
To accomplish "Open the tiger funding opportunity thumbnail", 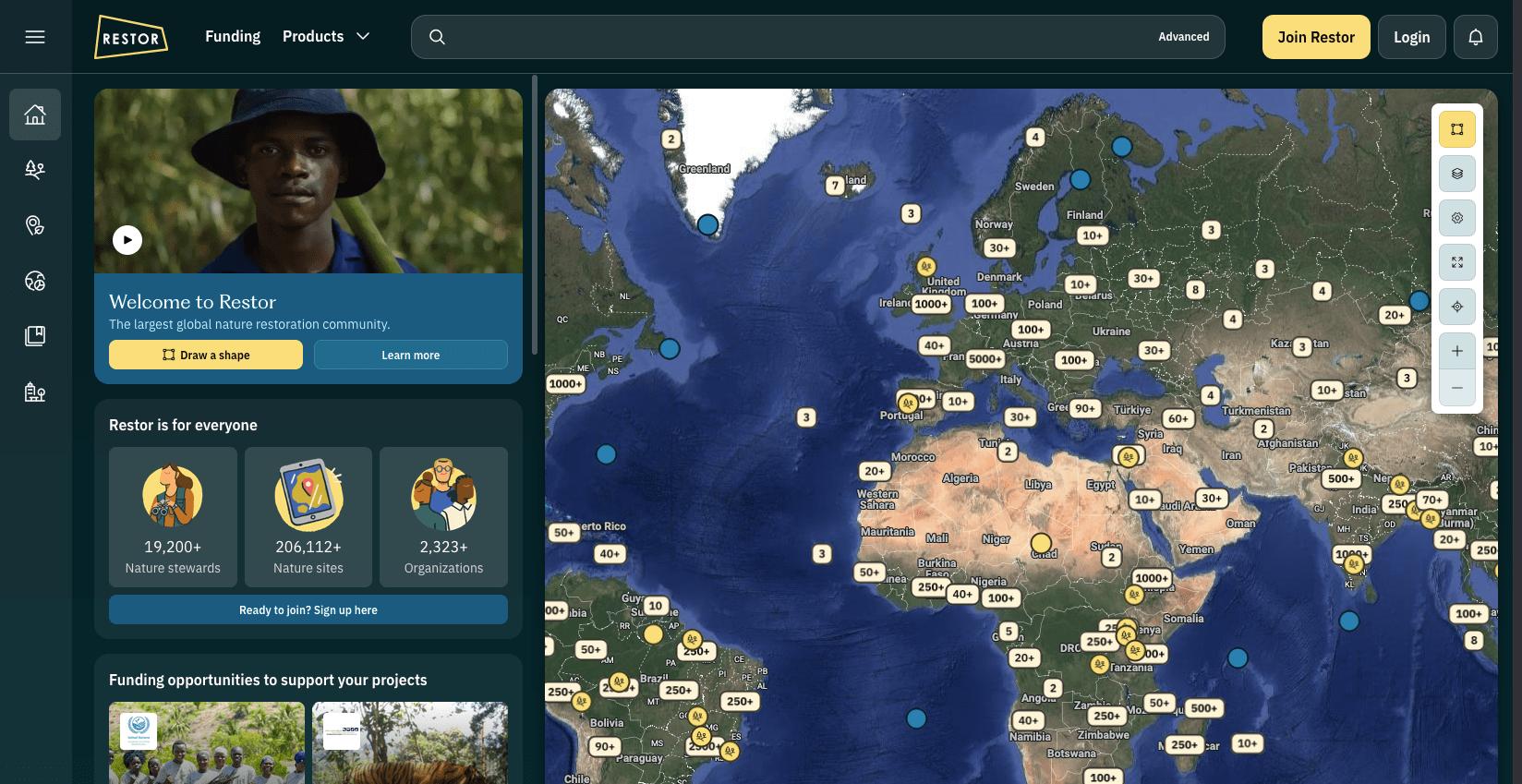I will 410,743.
